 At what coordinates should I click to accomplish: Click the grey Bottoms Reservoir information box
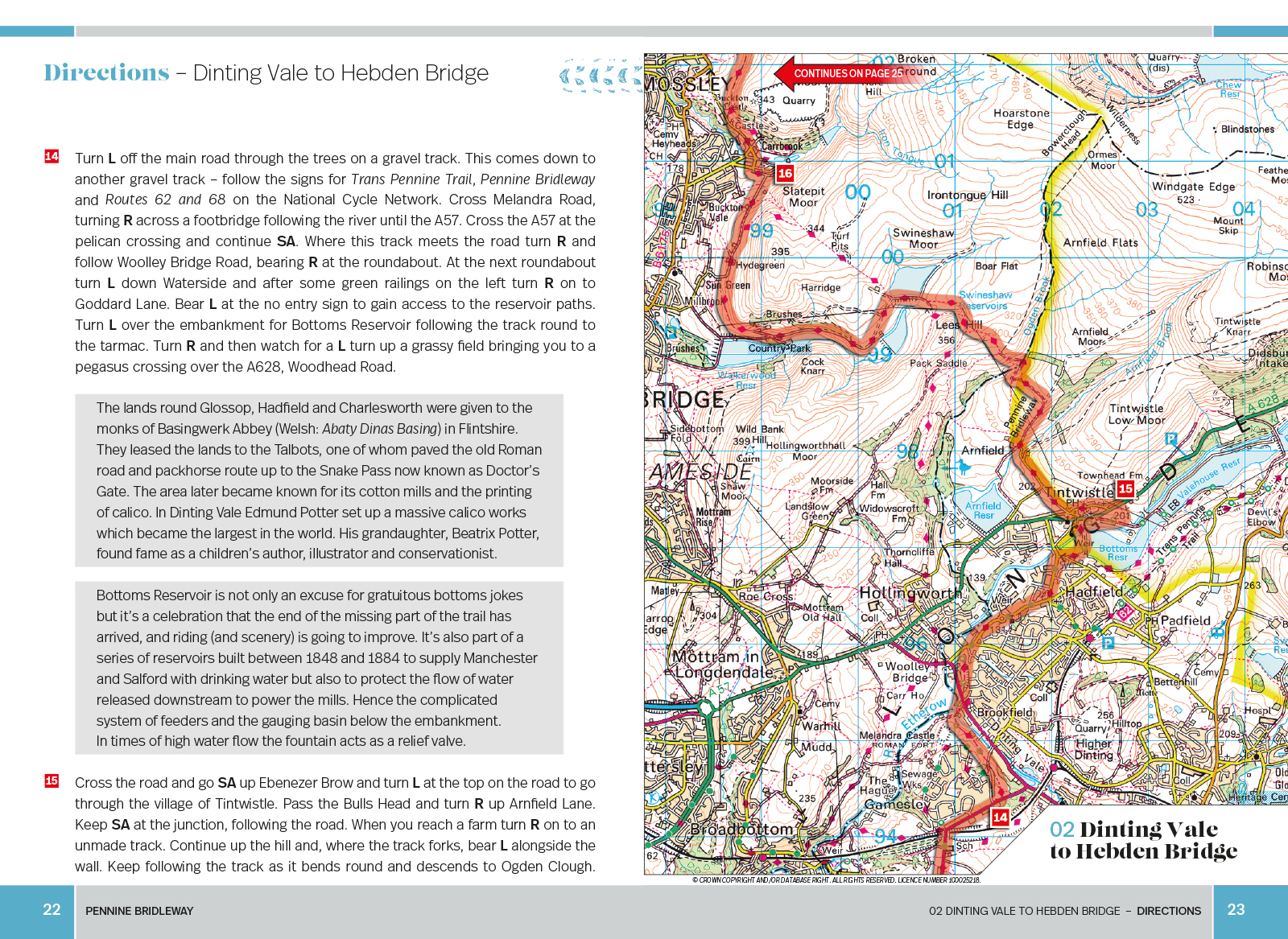pos(319,668)
